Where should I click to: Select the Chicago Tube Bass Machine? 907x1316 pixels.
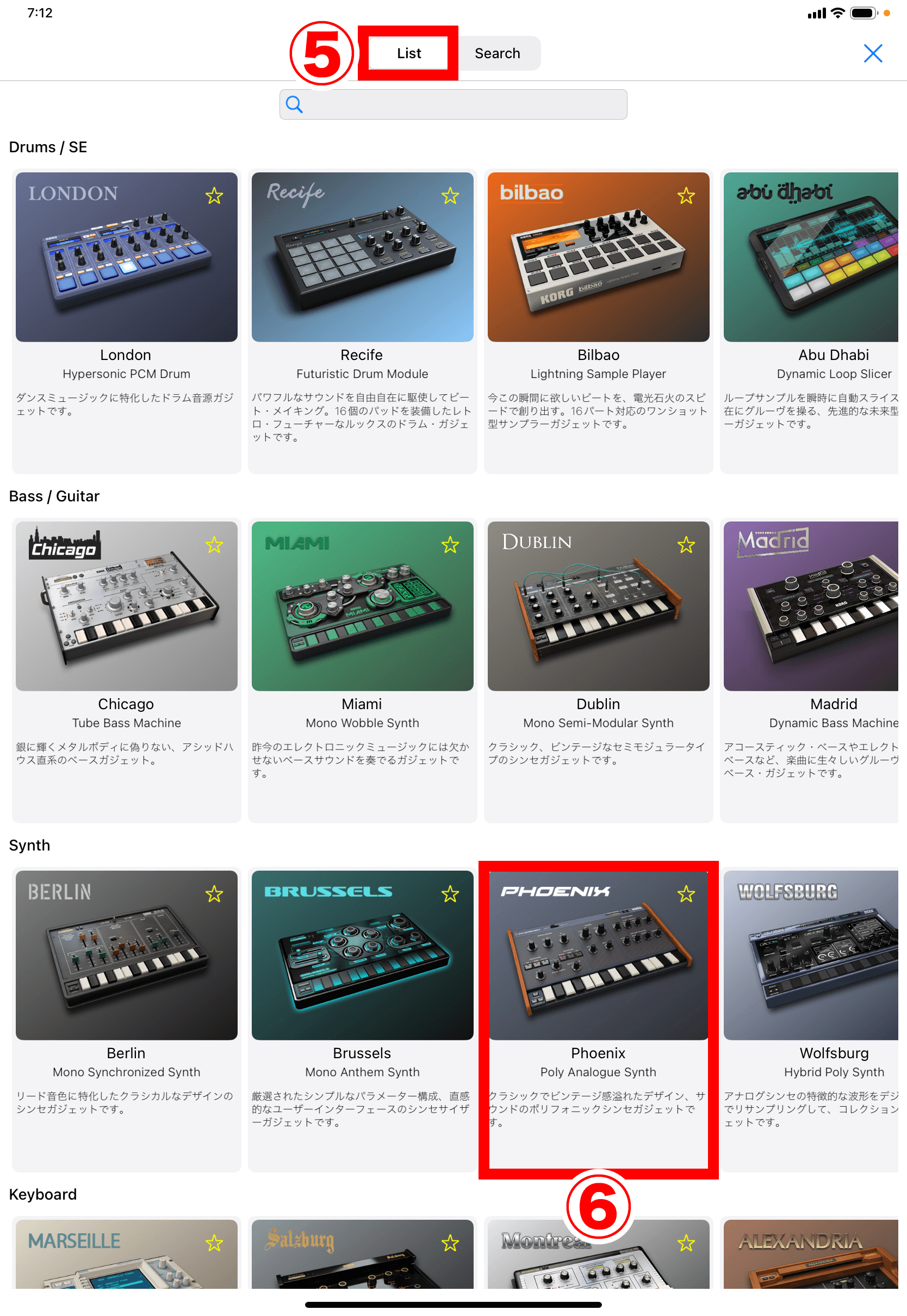point(126,671)
